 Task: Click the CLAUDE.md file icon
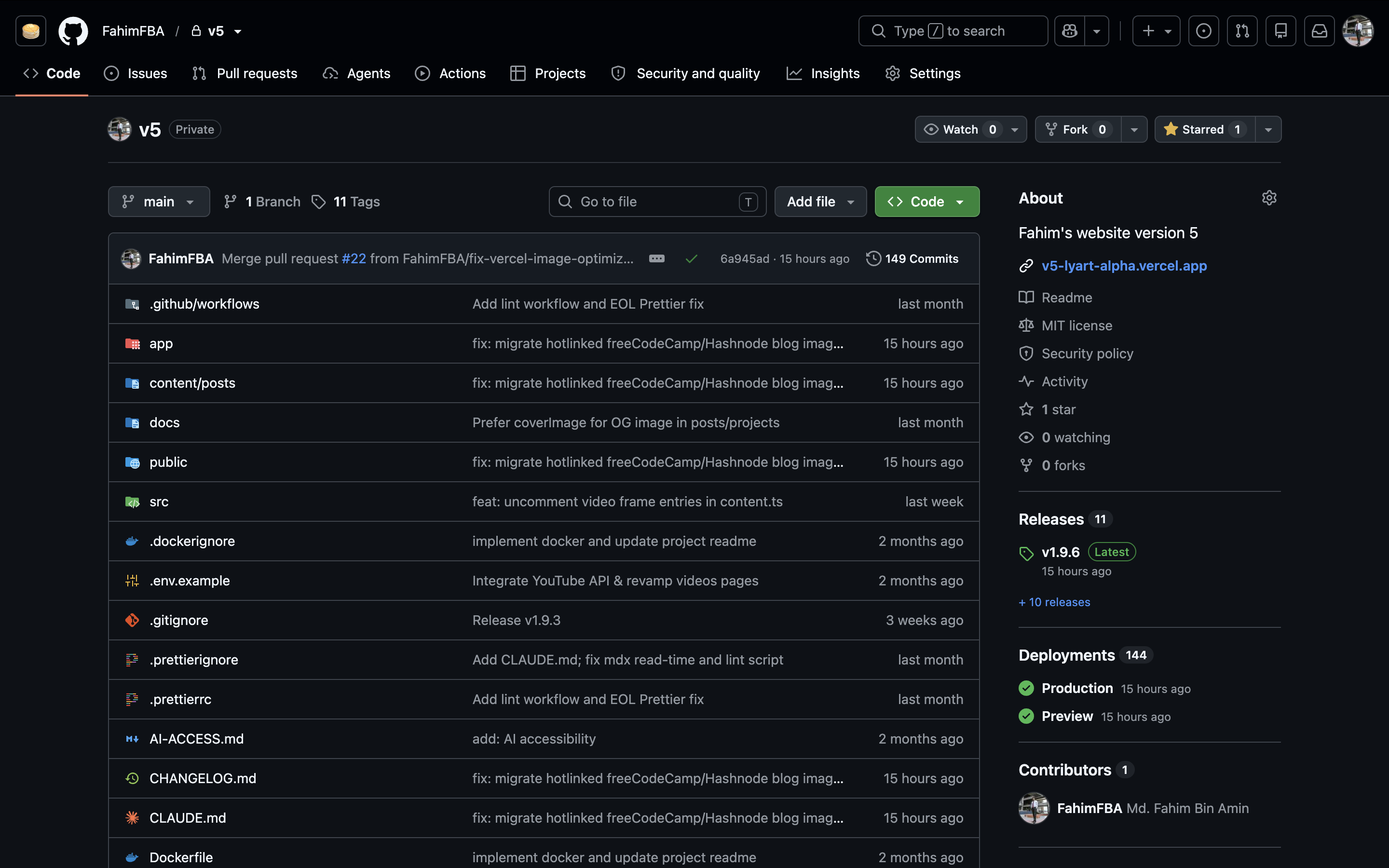(x=132, y=818)
